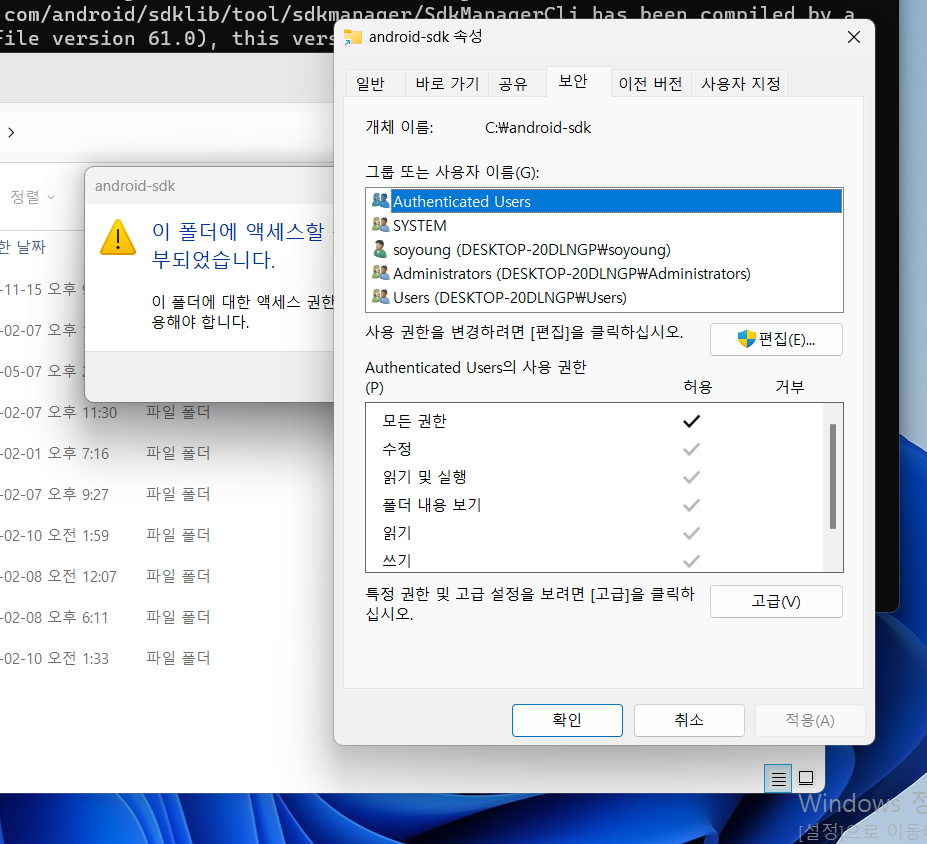The width and height of the screenshot is (927, 844).
Task: Click the Administrators group icon
Action: [380, 273]
